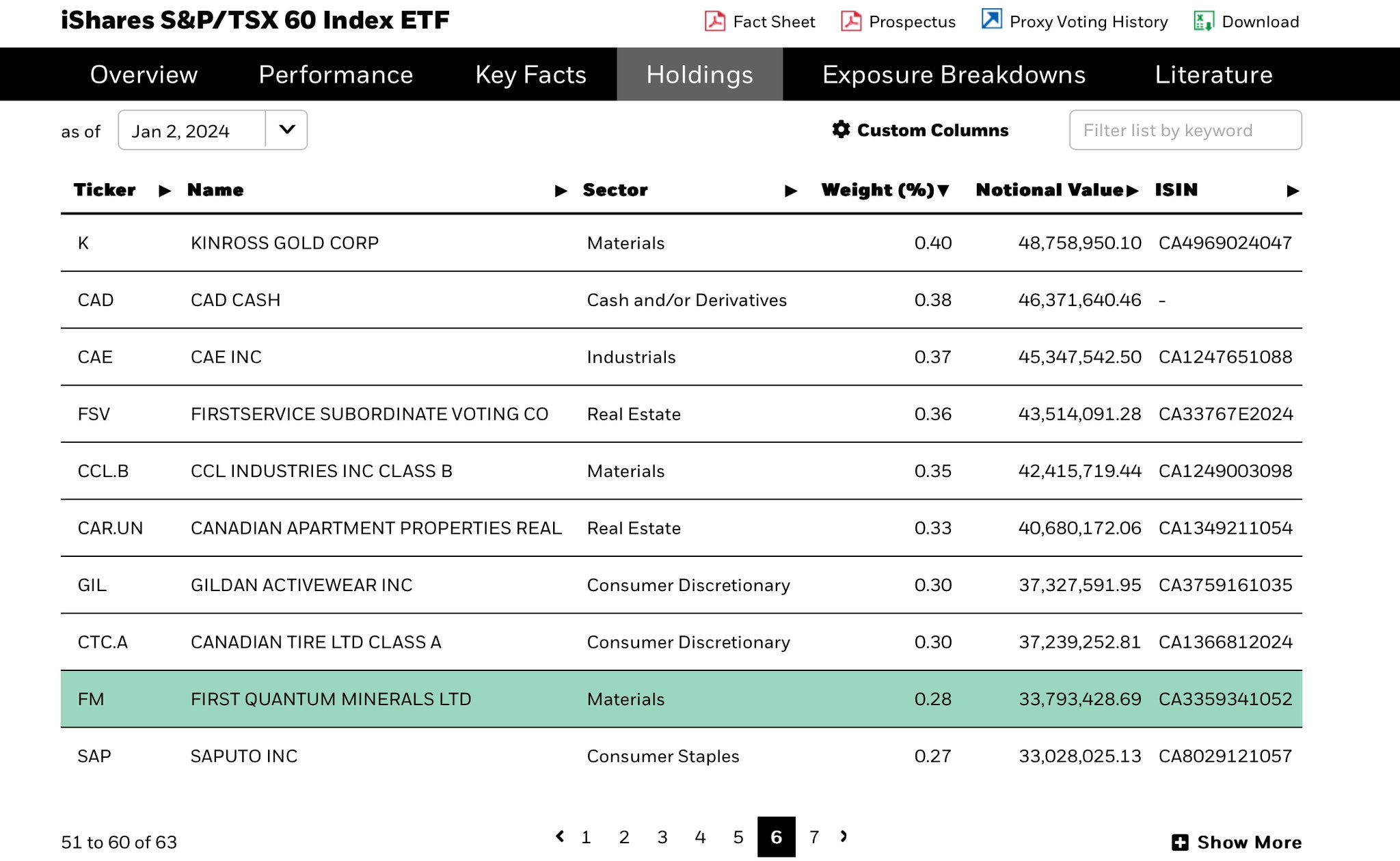This screenshot has height=861, width=1400.
Task: Open the Key Facts tab
Action: (x=530, y=74)
